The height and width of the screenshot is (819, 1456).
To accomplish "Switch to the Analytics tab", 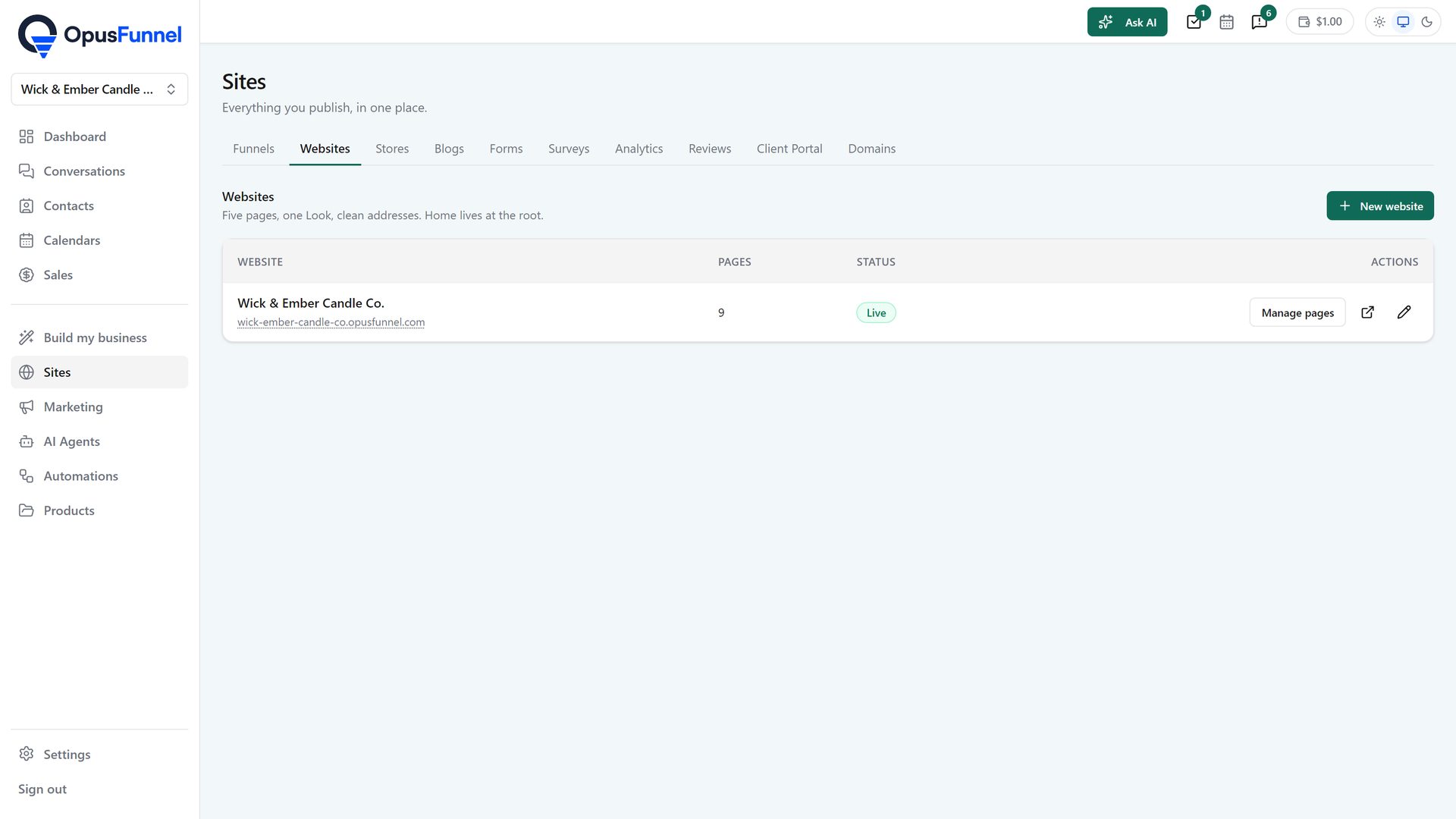I will pyautogui.click(x=639, y=149).
